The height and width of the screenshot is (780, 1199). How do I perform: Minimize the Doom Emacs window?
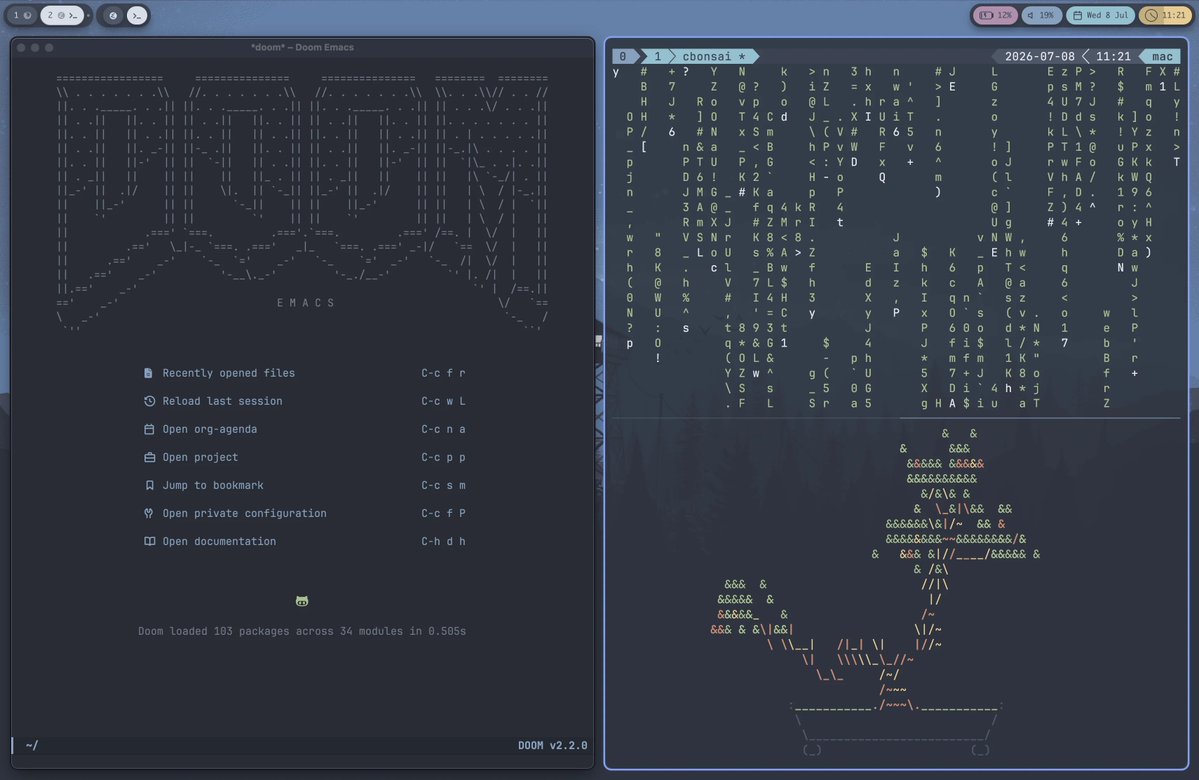pos(35,47)
